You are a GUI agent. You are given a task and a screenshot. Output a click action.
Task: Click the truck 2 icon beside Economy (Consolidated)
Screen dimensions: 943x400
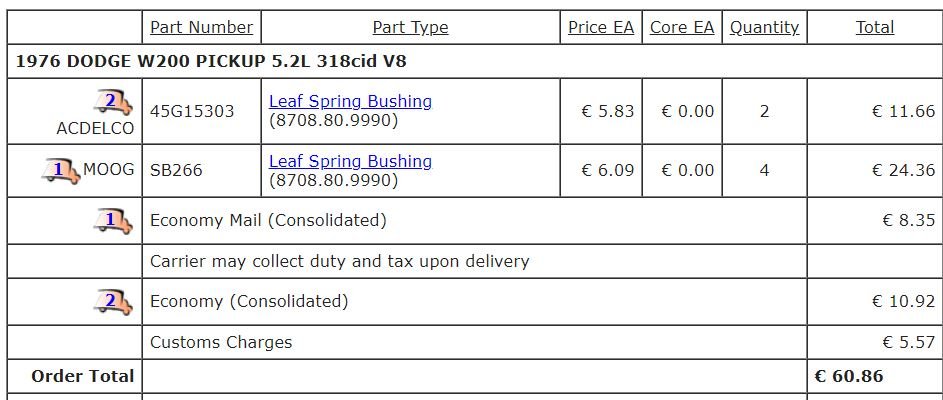click(x=113, y=302)
